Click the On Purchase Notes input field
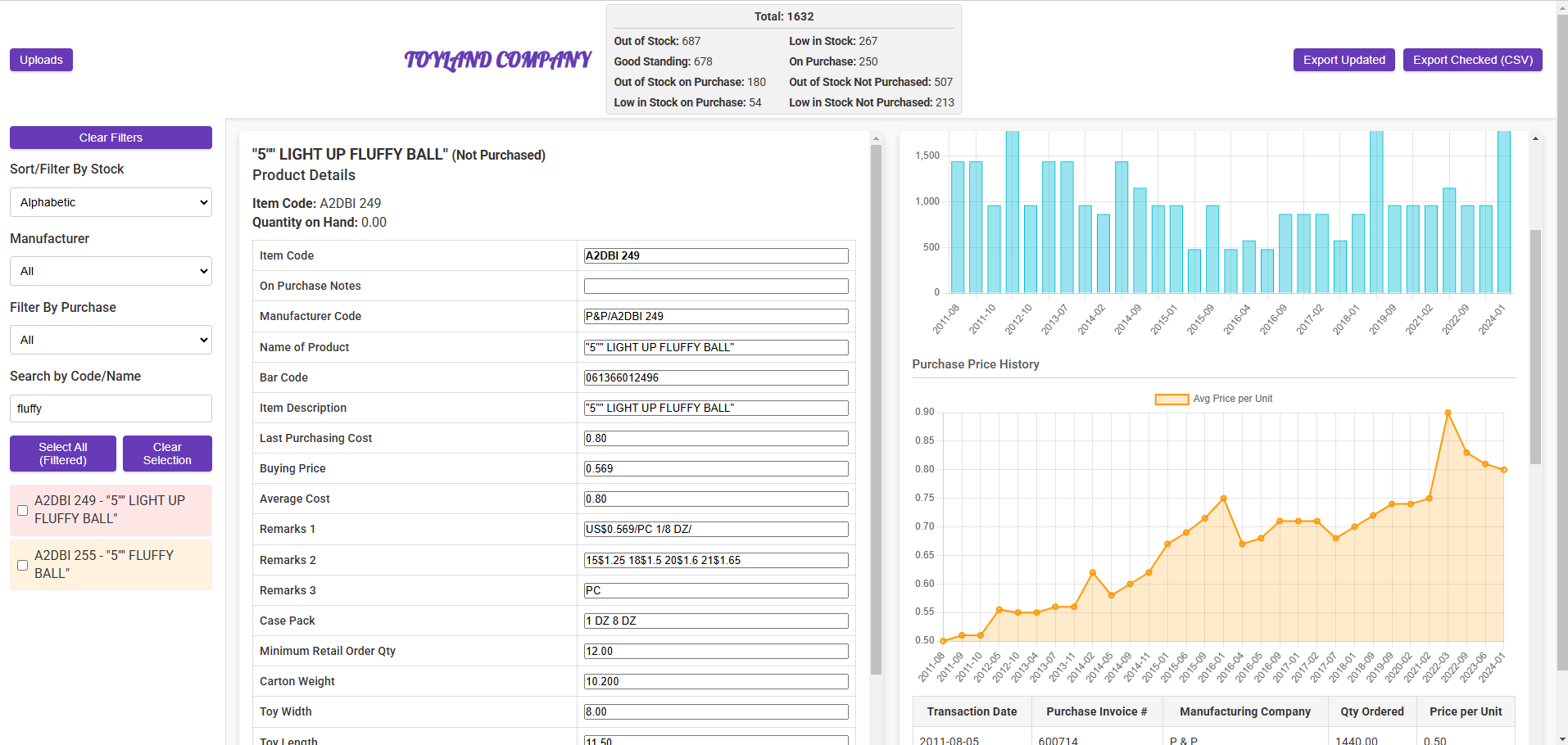Screen dimensions: 1568x745 coord(715,286)
